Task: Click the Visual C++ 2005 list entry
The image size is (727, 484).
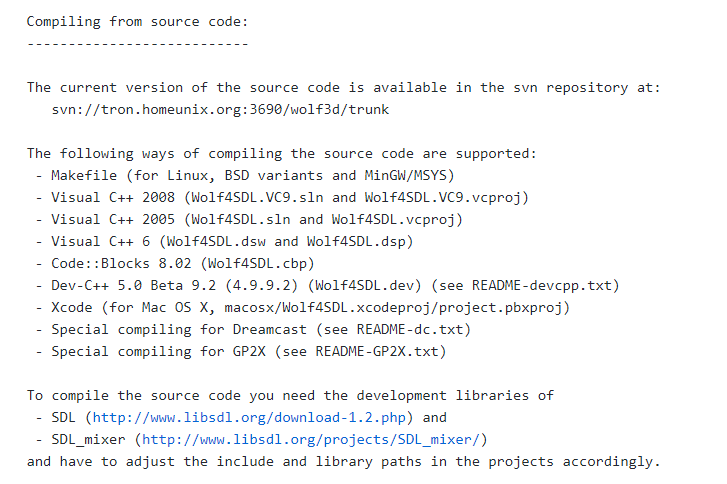Action: point(249,220)
